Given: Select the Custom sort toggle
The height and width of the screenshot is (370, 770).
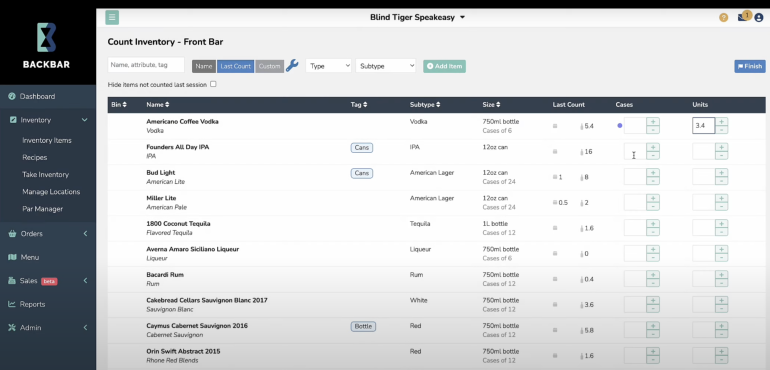Looking at the screenshot, I should [270, 66].
